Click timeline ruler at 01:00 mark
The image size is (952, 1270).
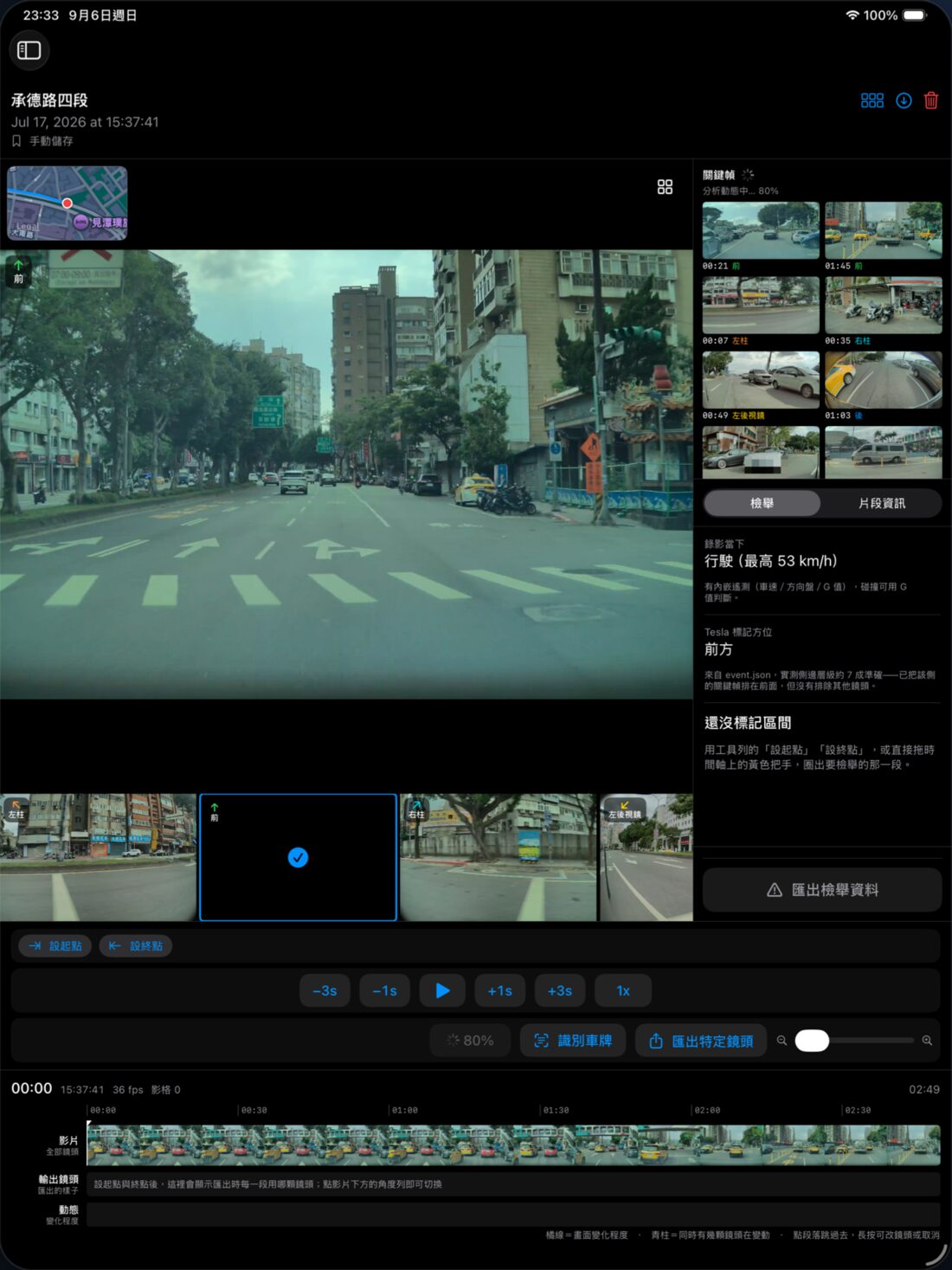(x=404, y=1110)
